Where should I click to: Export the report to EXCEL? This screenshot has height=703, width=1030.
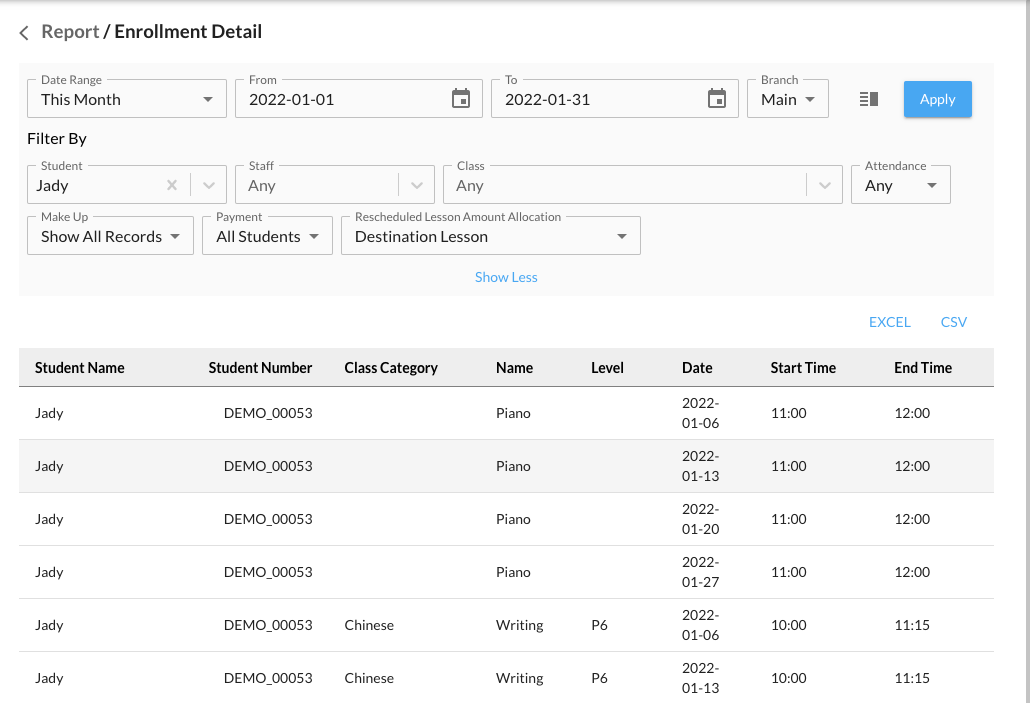click(889, 322)
